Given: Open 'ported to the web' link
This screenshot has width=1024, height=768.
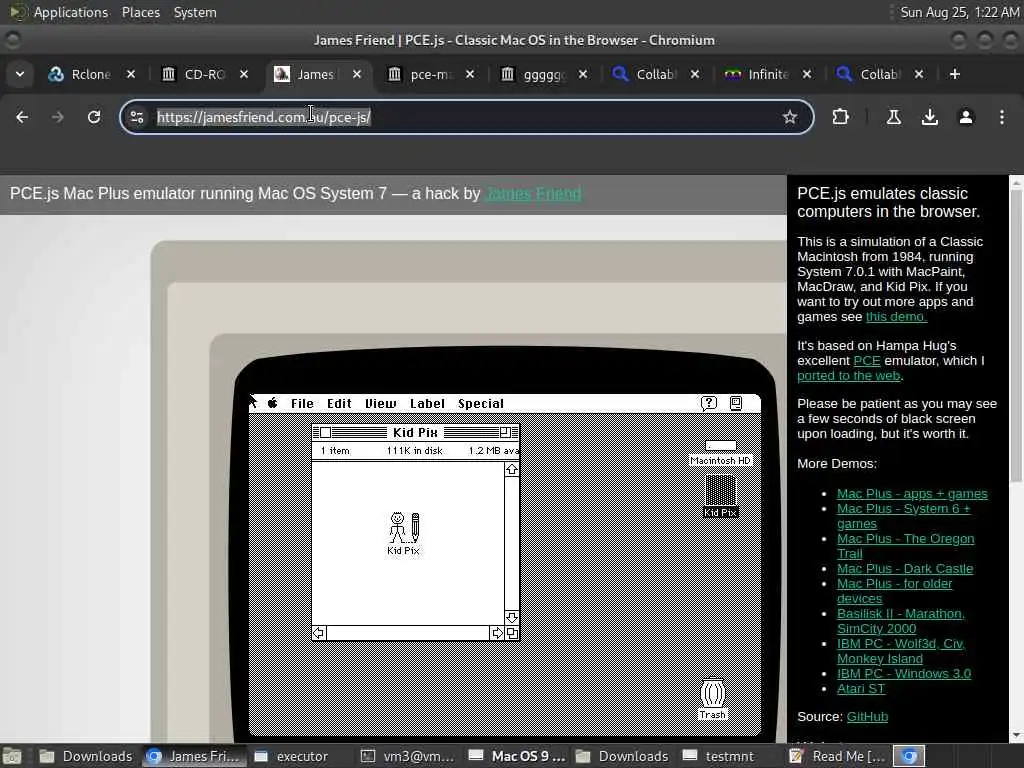Looking at the screenshot, I should point(848,376).
